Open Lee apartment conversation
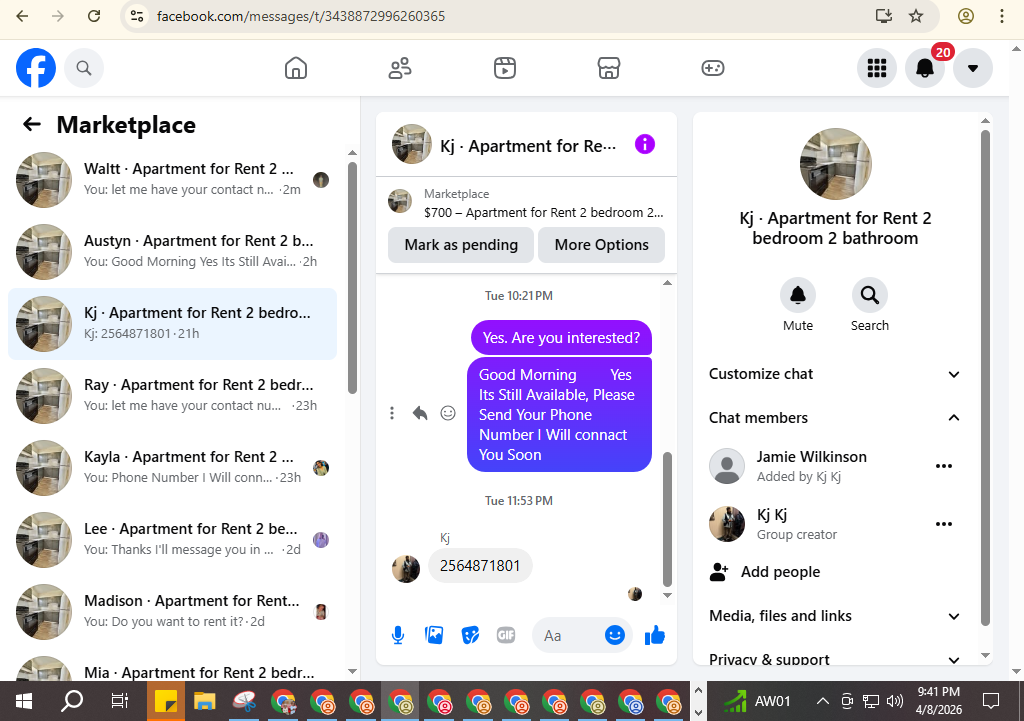The height and width of the screenshot is (721, 1024). point(172,539)
